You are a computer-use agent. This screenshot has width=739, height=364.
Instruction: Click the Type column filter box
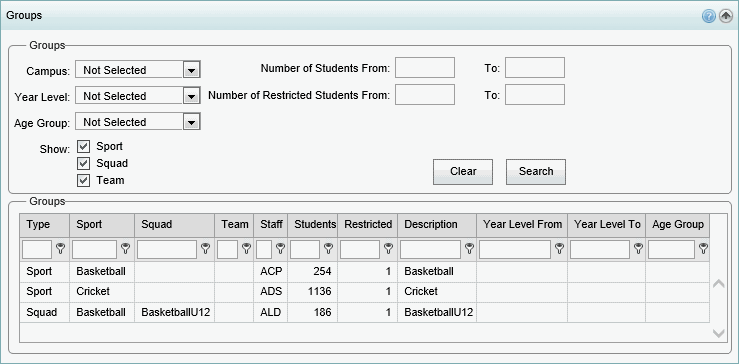pos(37,249)
